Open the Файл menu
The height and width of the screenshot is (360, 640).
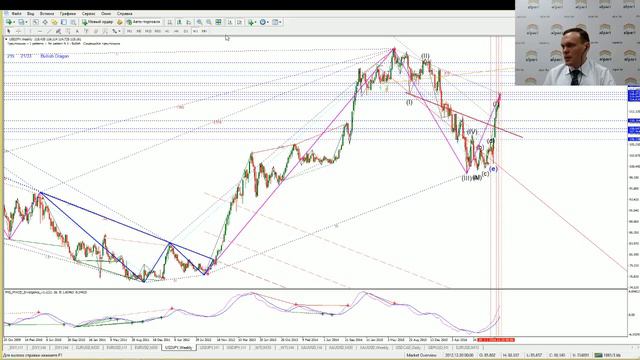17,13
